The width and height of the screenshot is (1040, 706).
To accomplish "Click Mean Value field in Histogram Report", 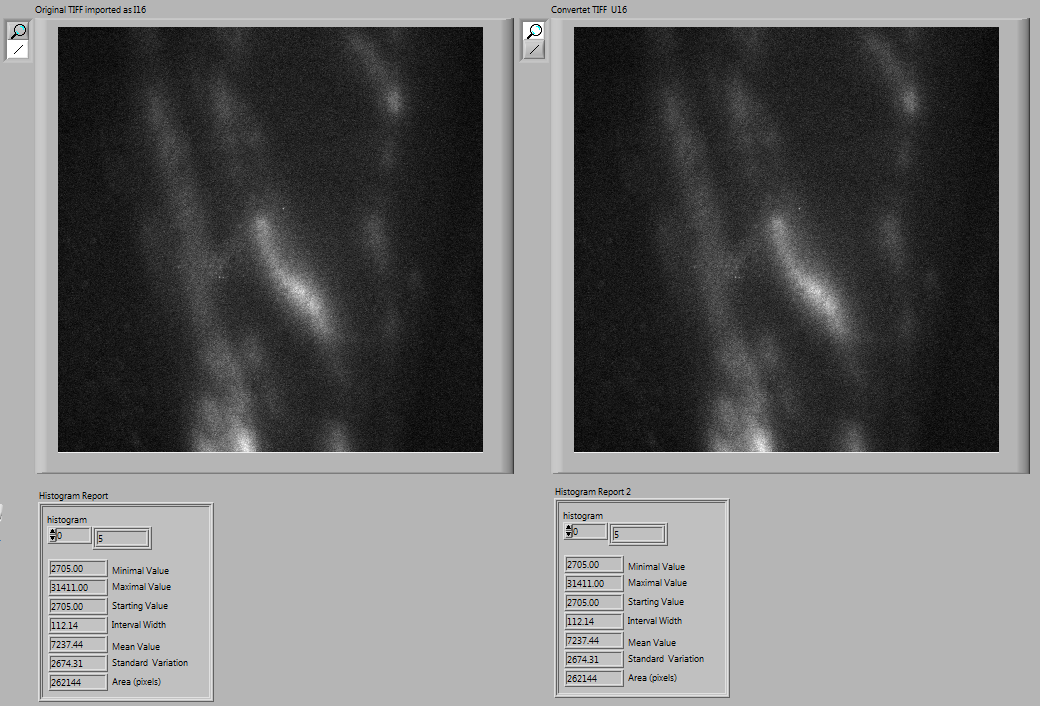I will tap(78, 645).
